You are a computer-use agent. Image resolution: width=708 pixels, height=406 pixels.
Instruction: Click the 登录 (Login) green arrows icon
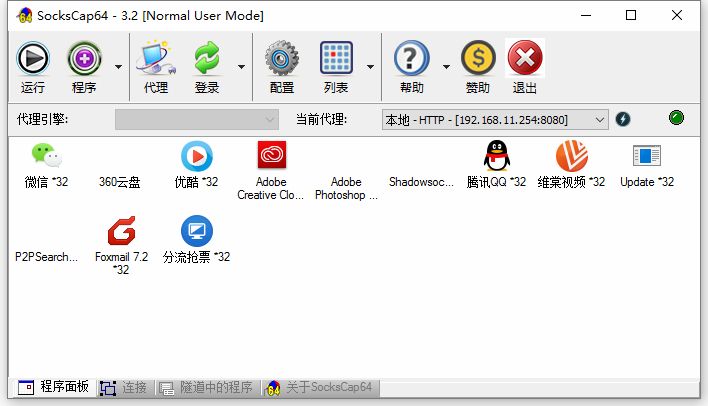point(207,58)
